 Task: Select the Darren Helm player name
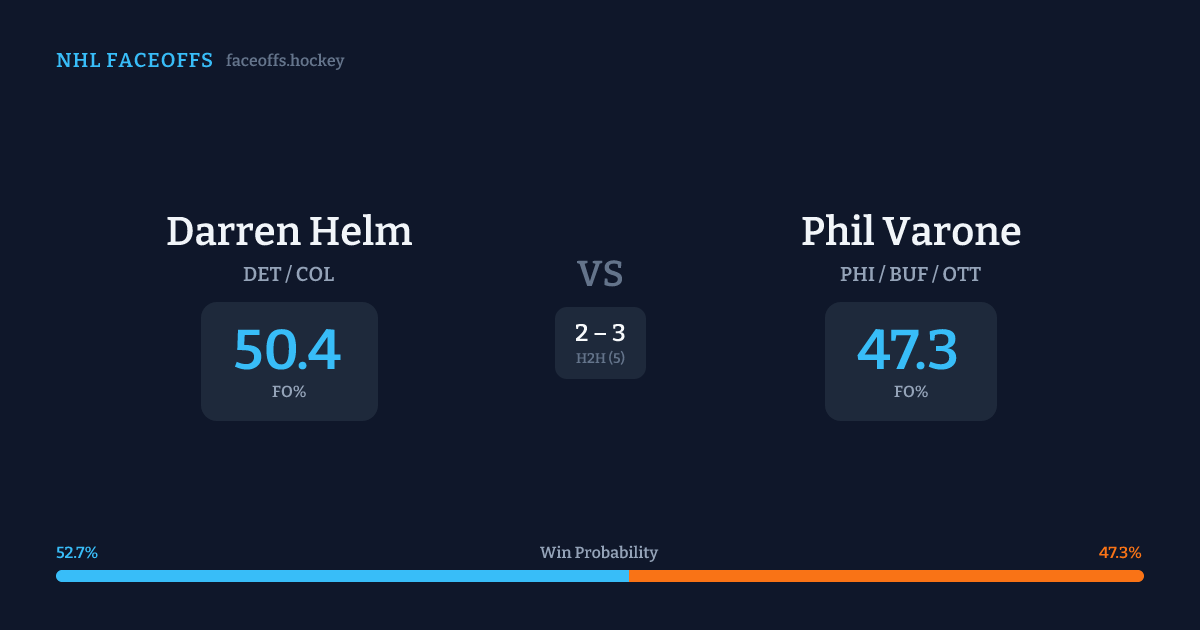coord(289,231)
